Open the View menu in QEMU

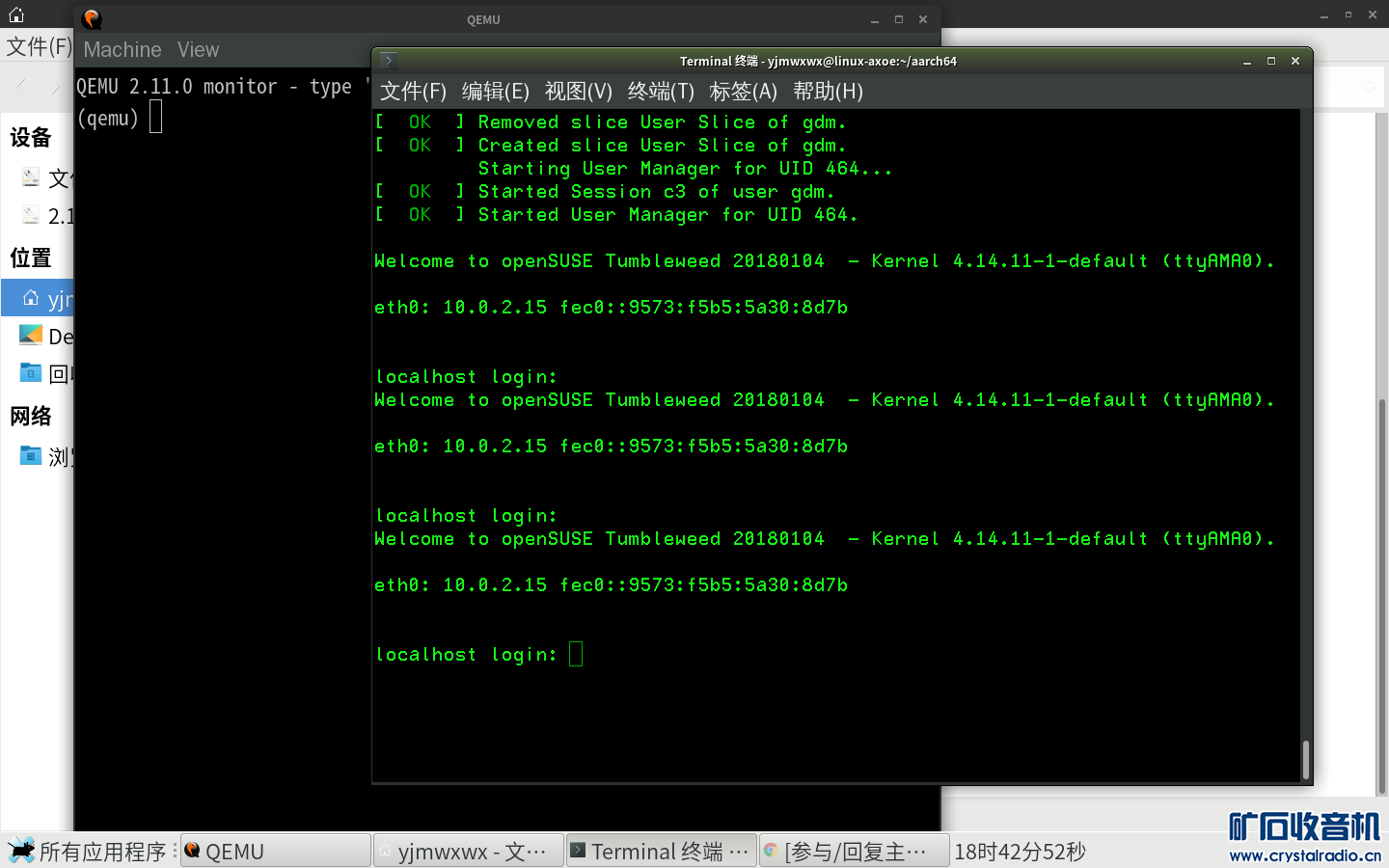[198, 49]
